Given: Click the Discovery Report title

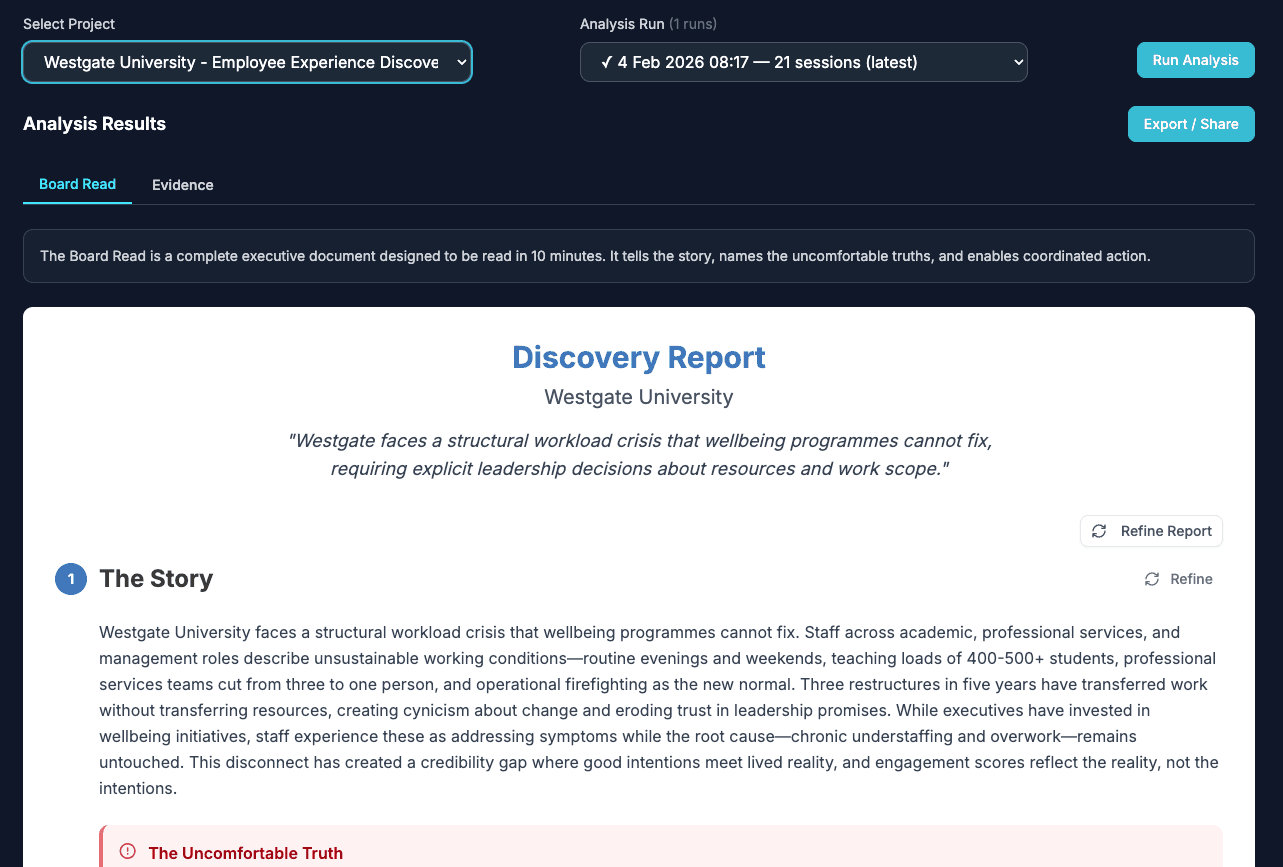Looking at the screenshot, I should click(638, 357).
